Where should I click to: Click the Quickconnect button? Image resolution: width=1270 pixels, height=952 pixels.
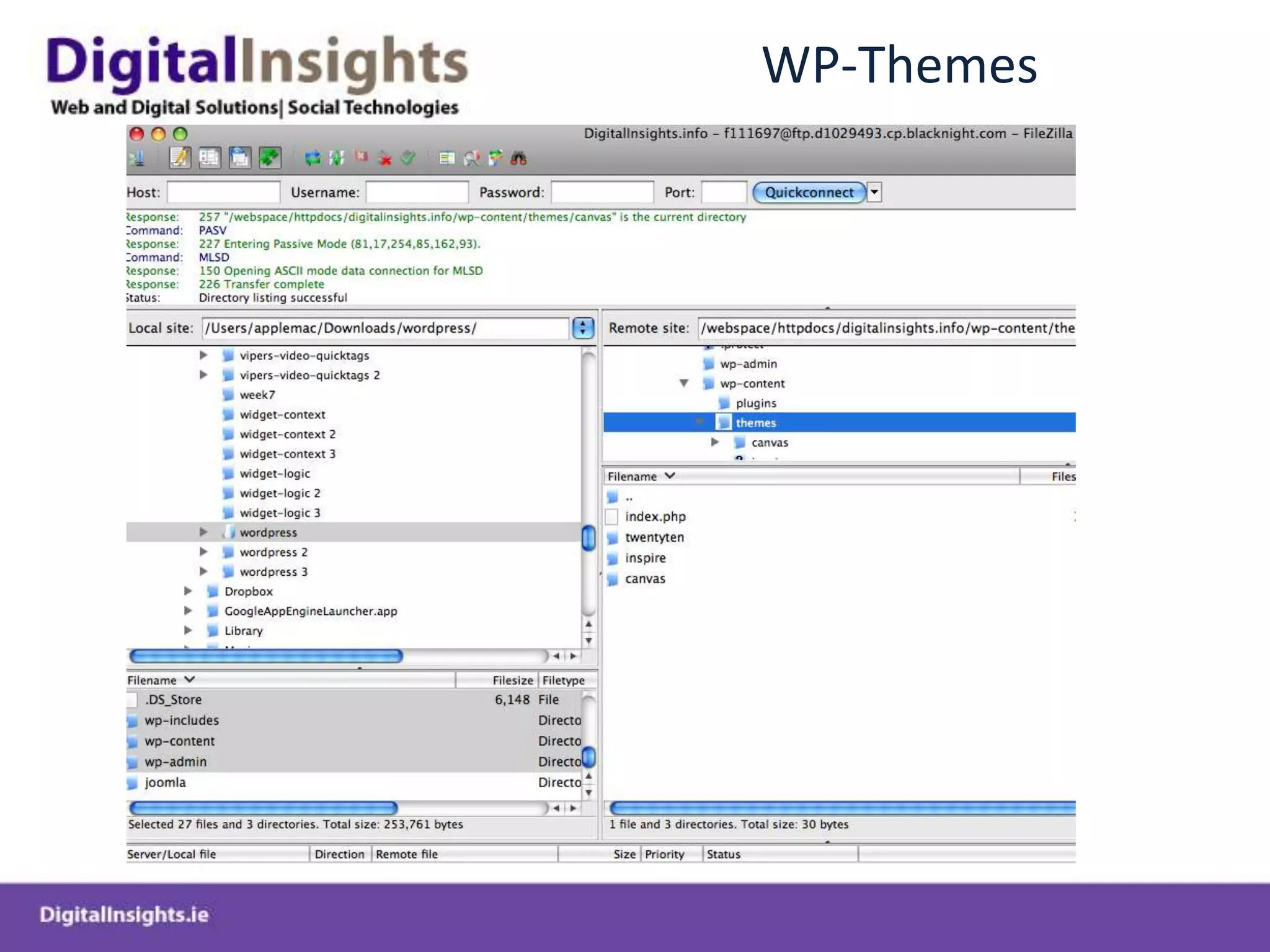pyautogui.click(x=809, y=192)
